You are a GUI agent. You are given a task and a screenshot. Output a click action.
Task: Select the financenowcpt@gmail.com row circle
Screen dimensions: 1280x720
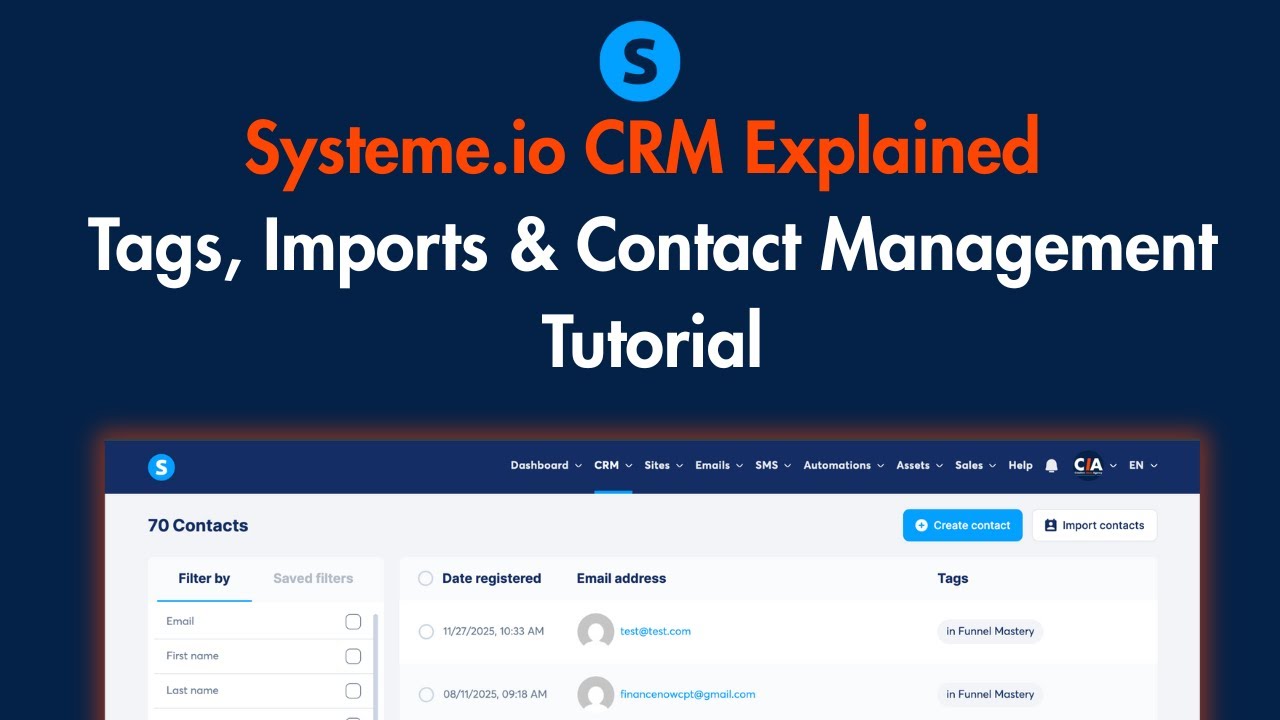pos(426,694)
